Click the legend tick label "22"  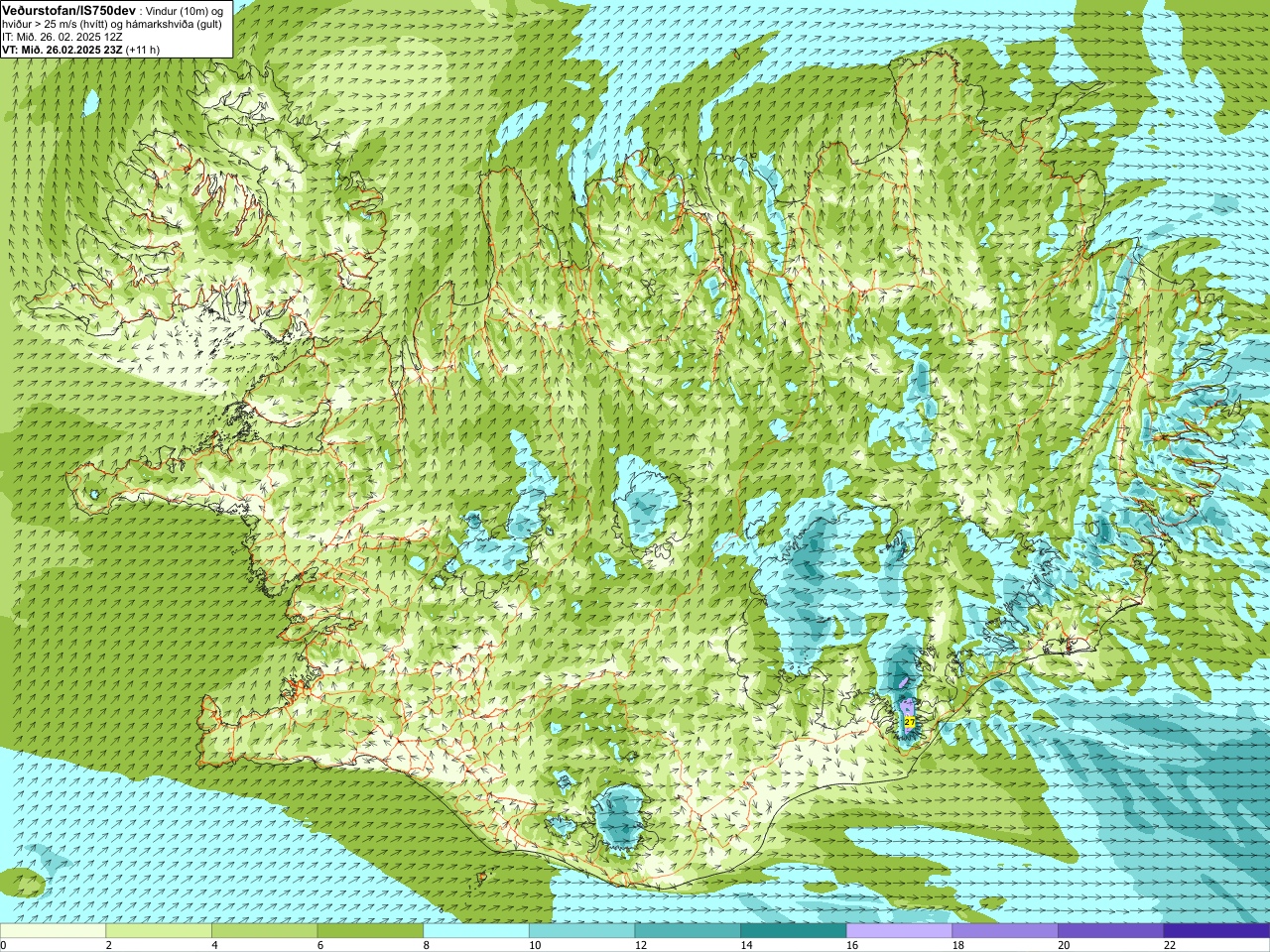pos(1169,945)
